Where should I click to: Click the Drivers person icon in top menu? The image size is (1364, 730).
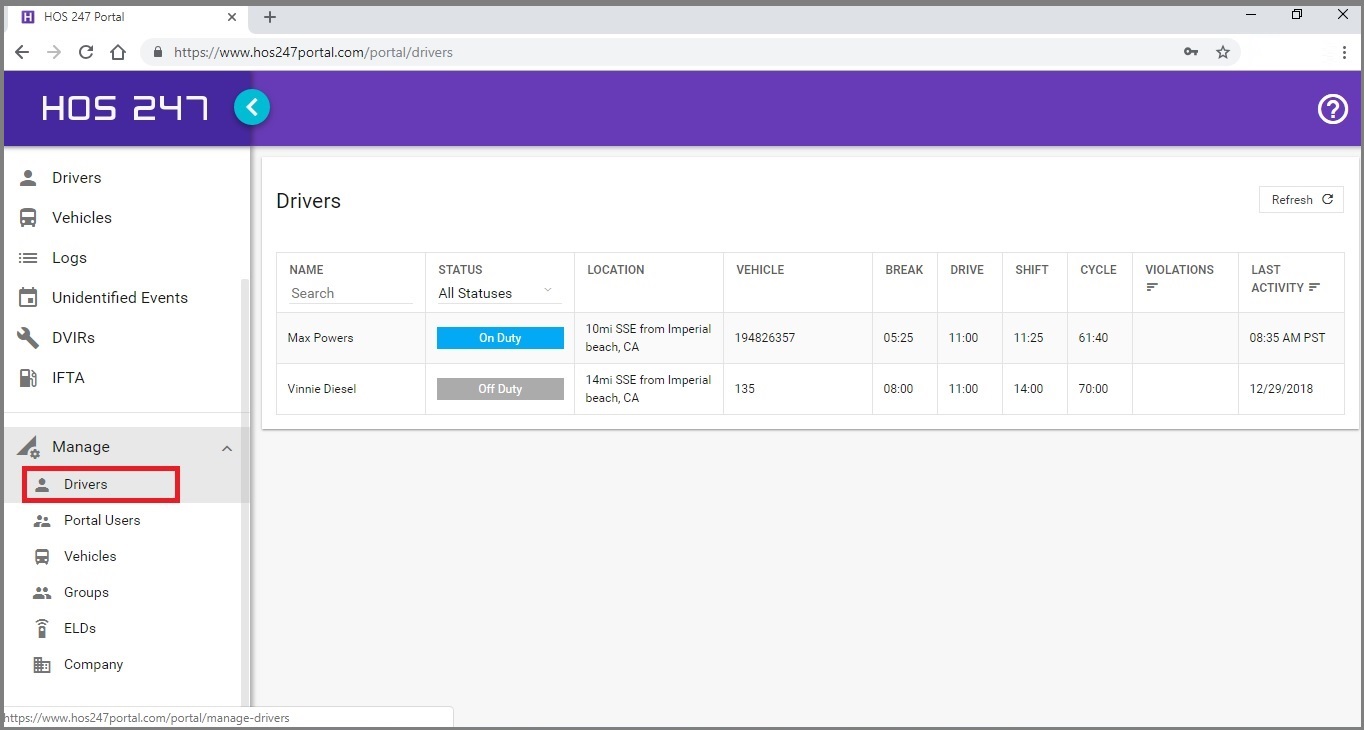coord(29,178)
